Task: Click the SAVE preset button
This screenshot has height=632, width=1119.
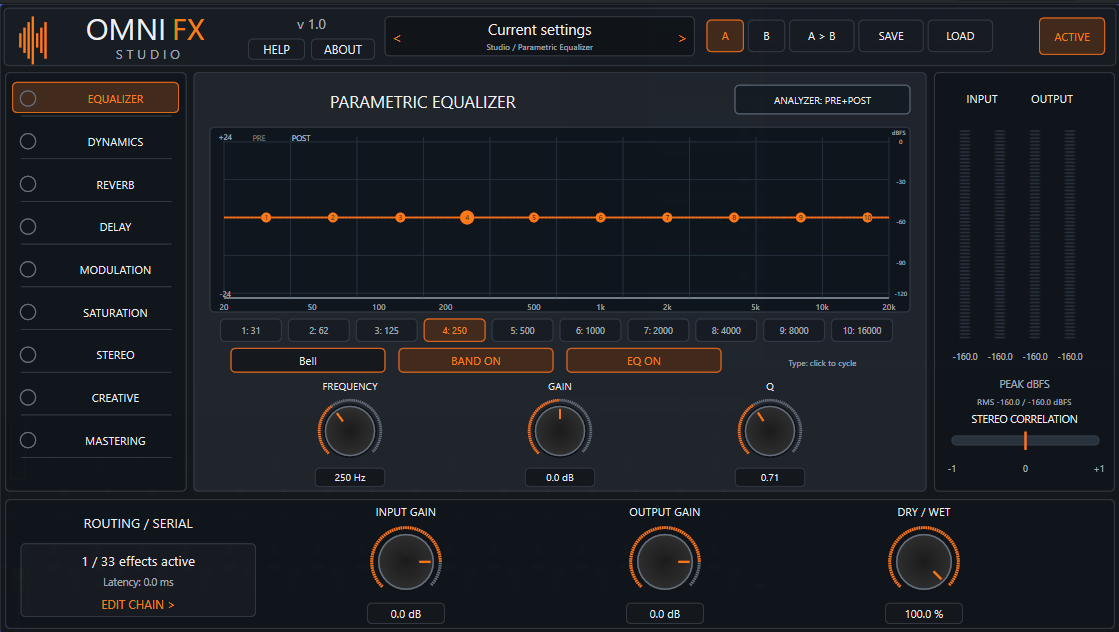Action: click(891, 36)
